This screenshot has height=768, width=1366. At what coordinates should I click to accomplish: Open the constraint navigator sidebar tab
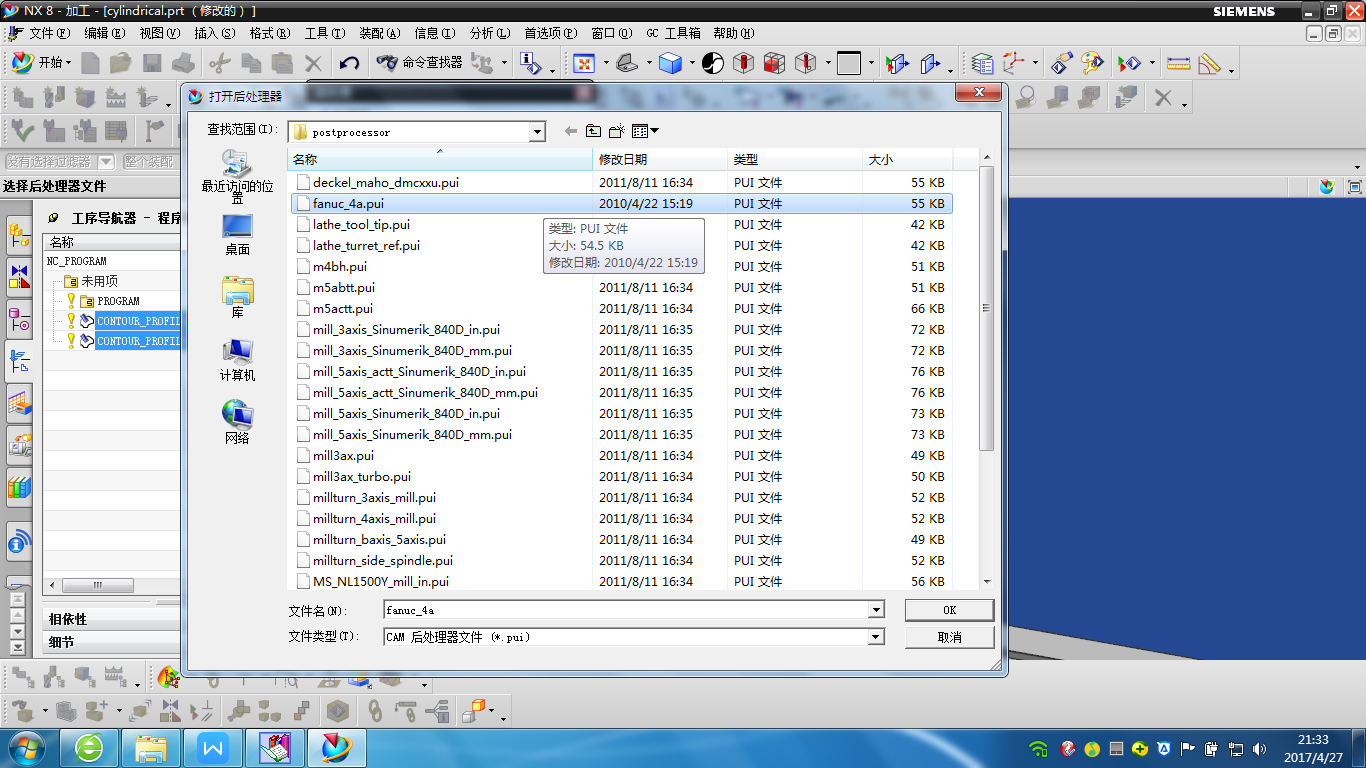pyautogui.click(x=19, y=276)
